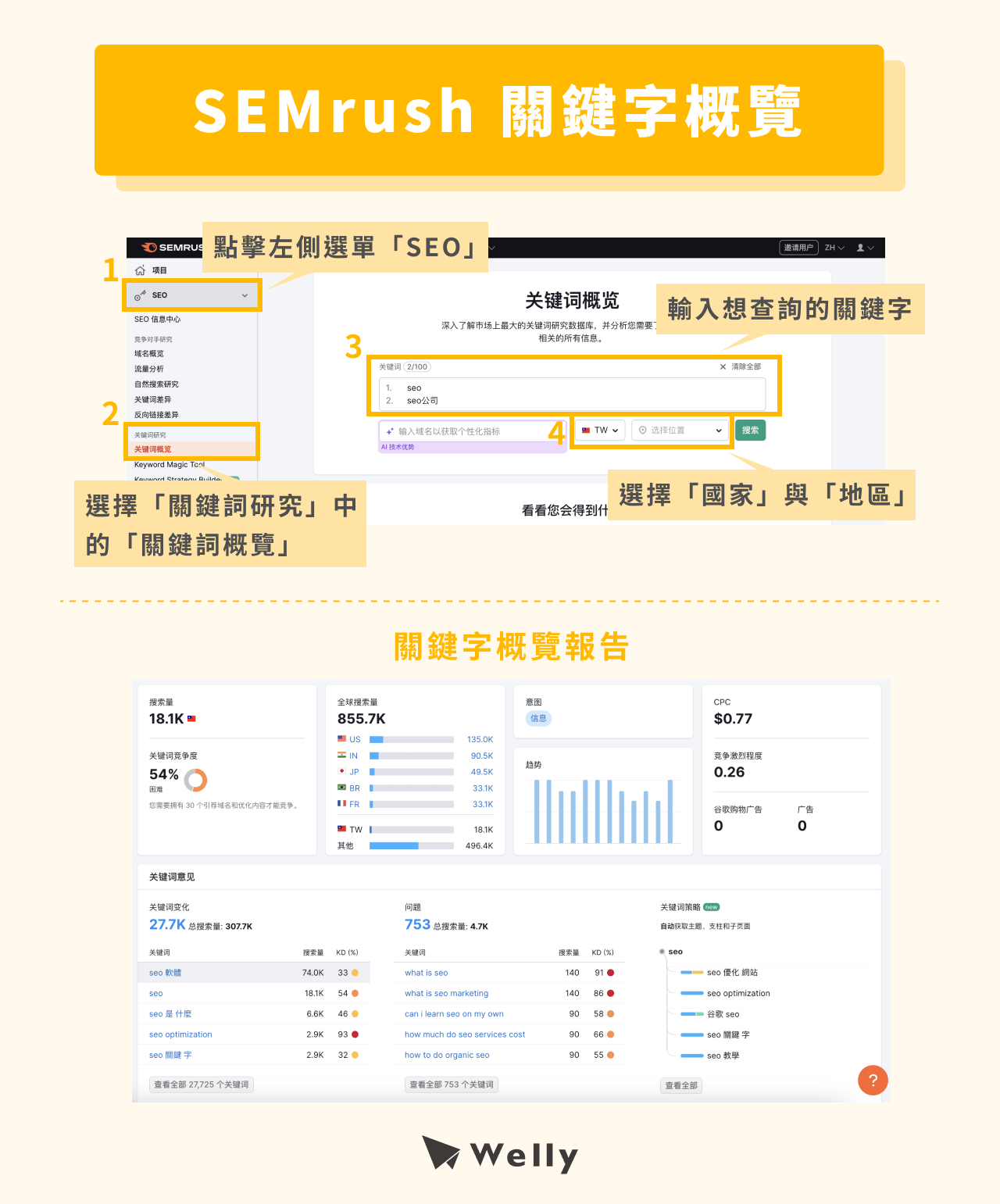Open Keyword Magic Tool in sidebar
1000x1204 pixels.
coord(170,465)
